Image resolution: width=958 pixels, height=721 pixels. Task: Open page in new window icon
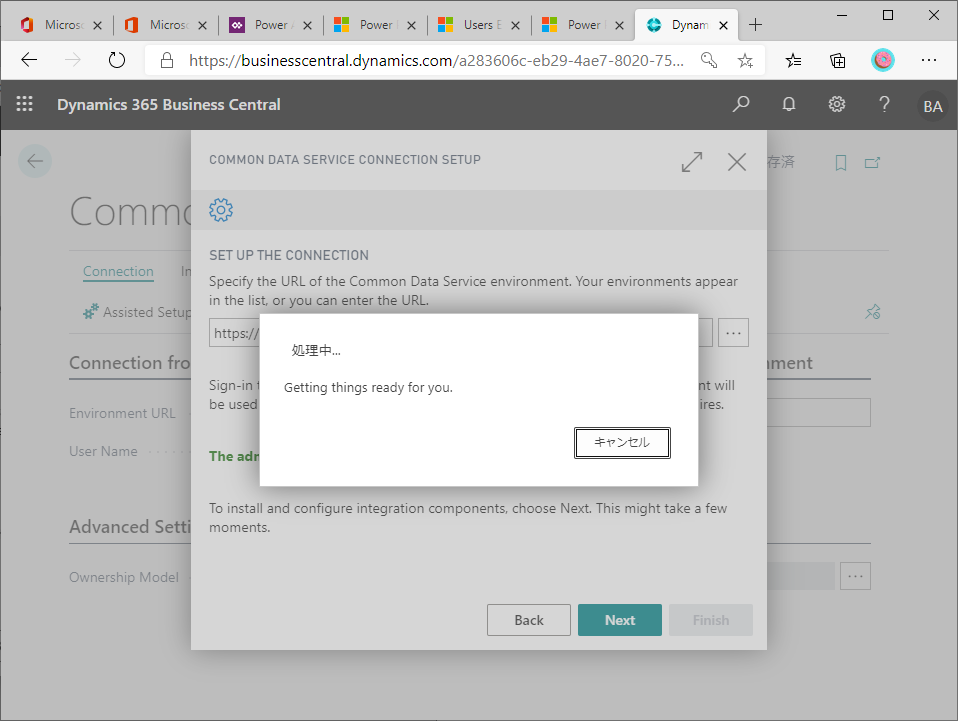(872, 163)
